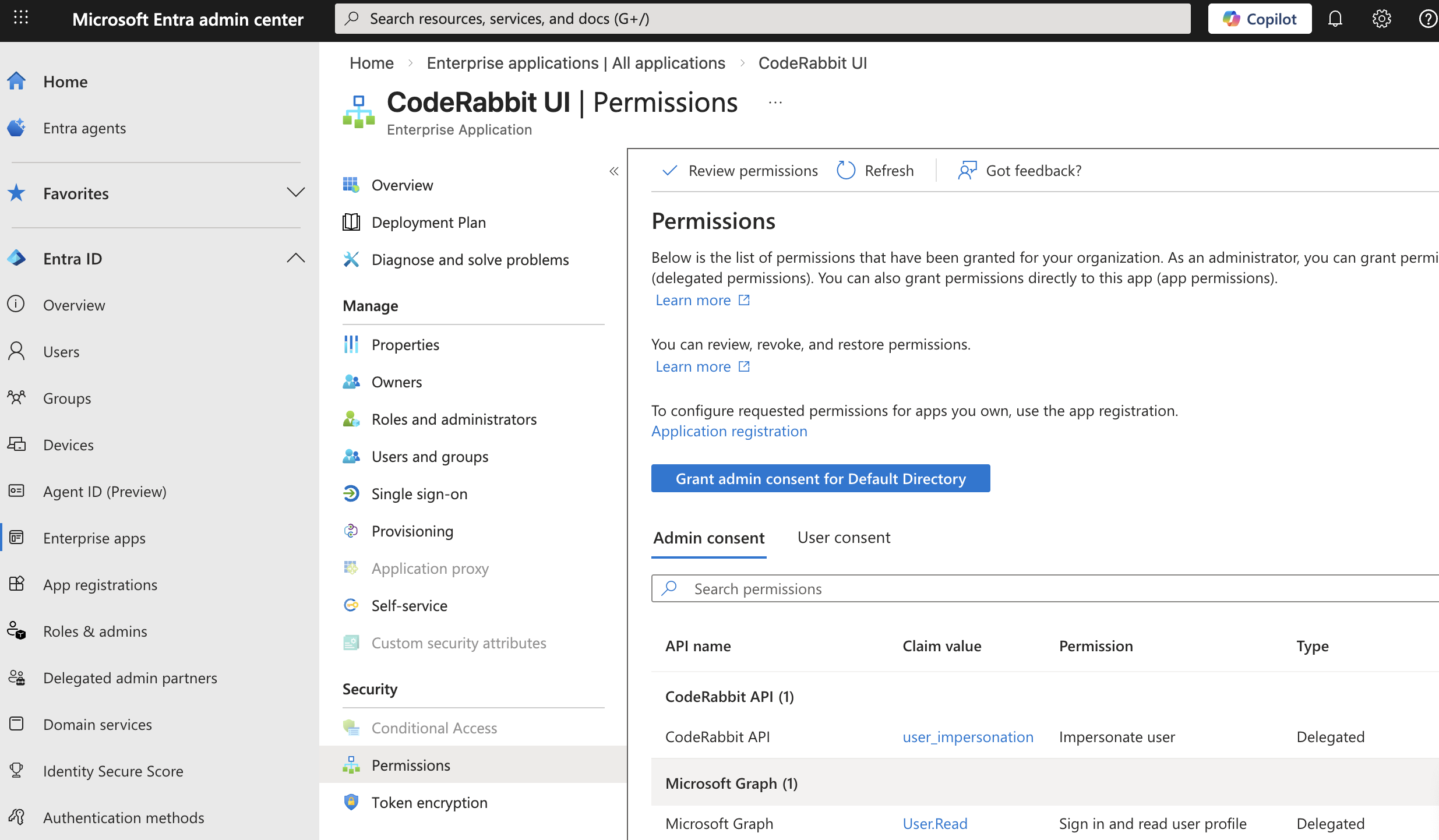Click the Claim value column header
Screen dimensions: 1439x840
[941, 646]
